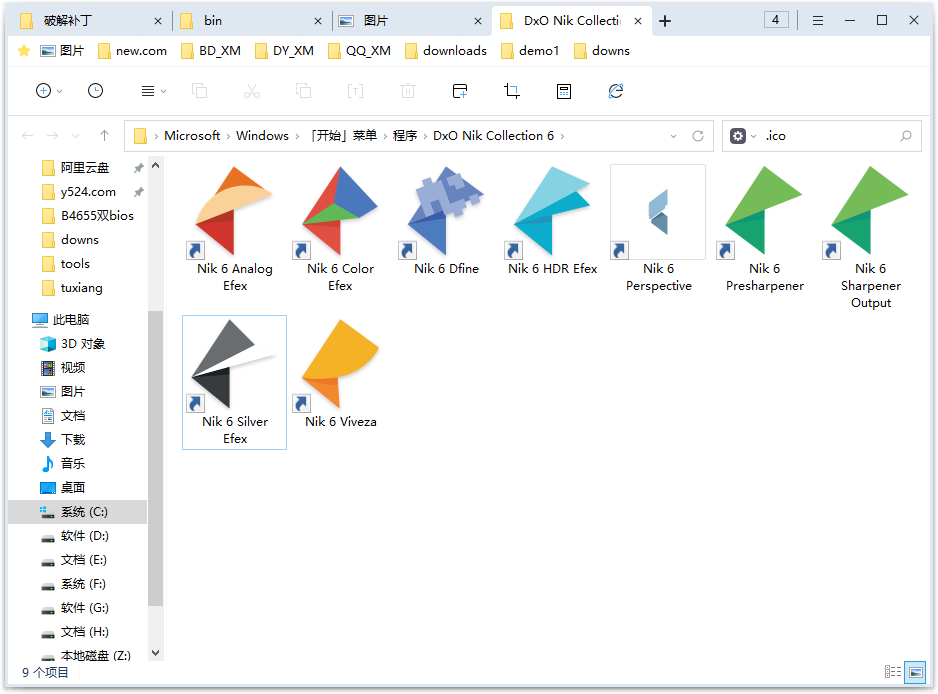Select drive 系统 (C:) in sidebar
This screenshot has width=938, height=694.
tap(77, 512)
